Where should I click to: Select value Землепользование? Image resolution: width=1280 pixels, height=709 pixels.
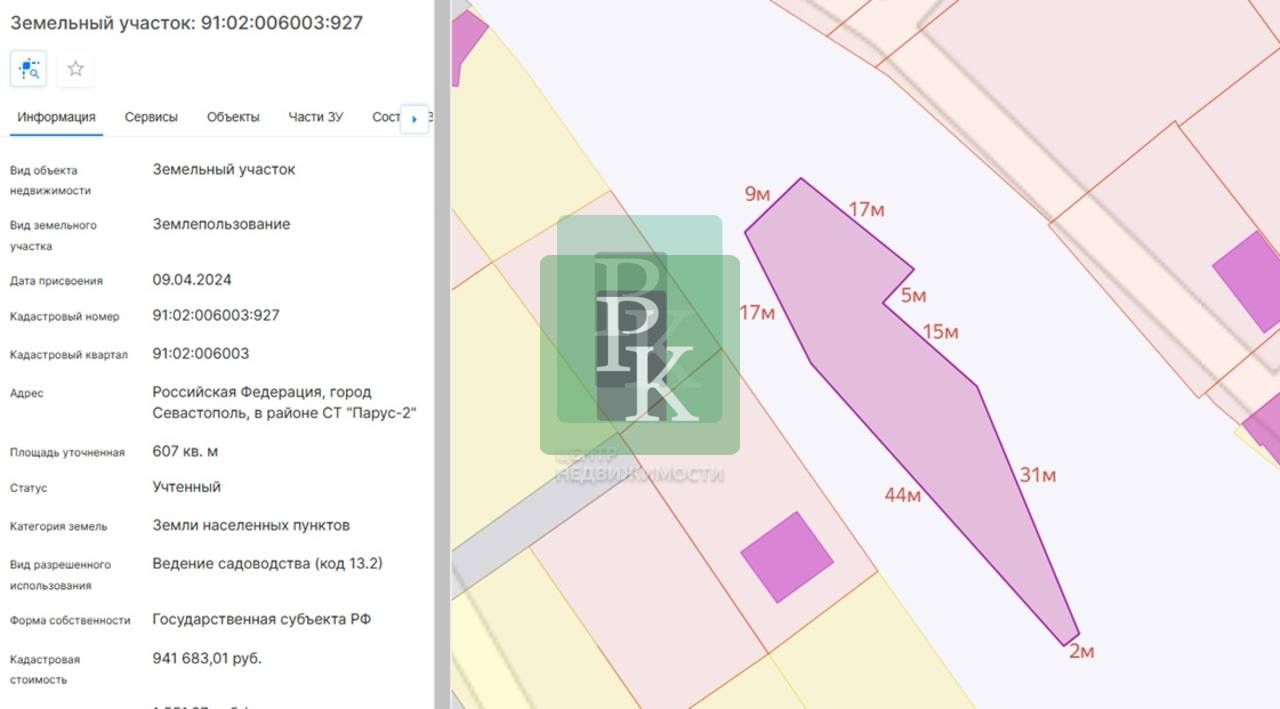(221, 224)
